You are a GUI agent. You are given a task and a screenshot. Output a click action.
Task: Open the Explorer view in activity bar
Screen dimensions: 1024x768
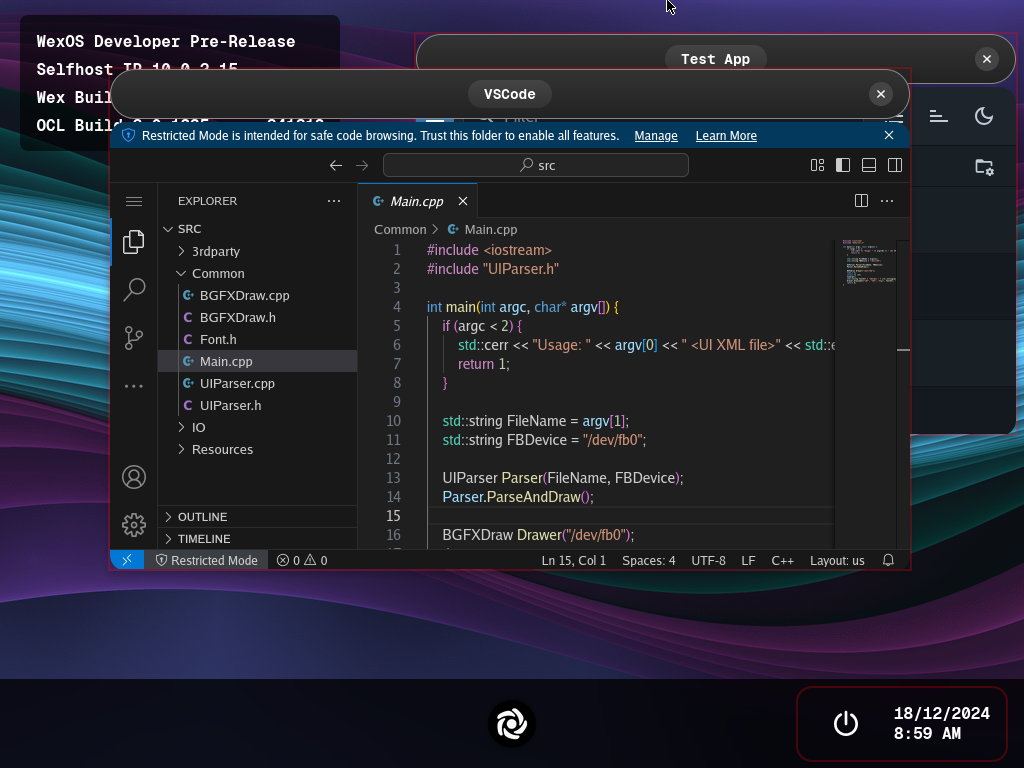[x=134, y=242]
